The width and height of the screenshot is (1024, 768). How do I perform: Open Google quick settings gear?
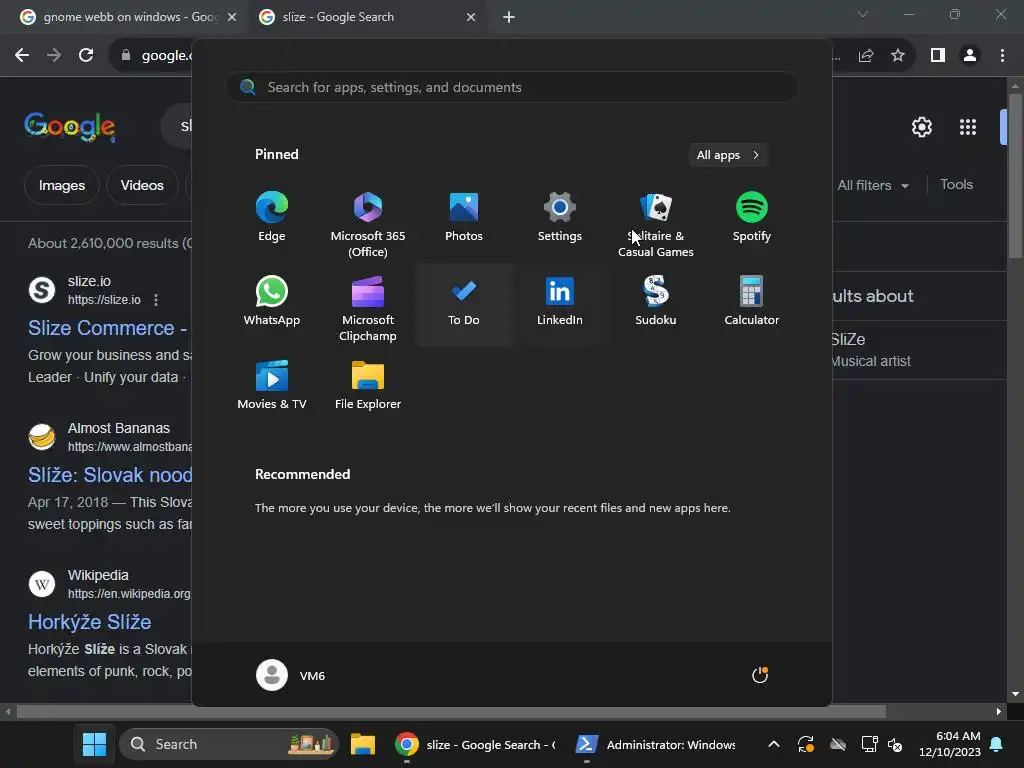point(921,127)
